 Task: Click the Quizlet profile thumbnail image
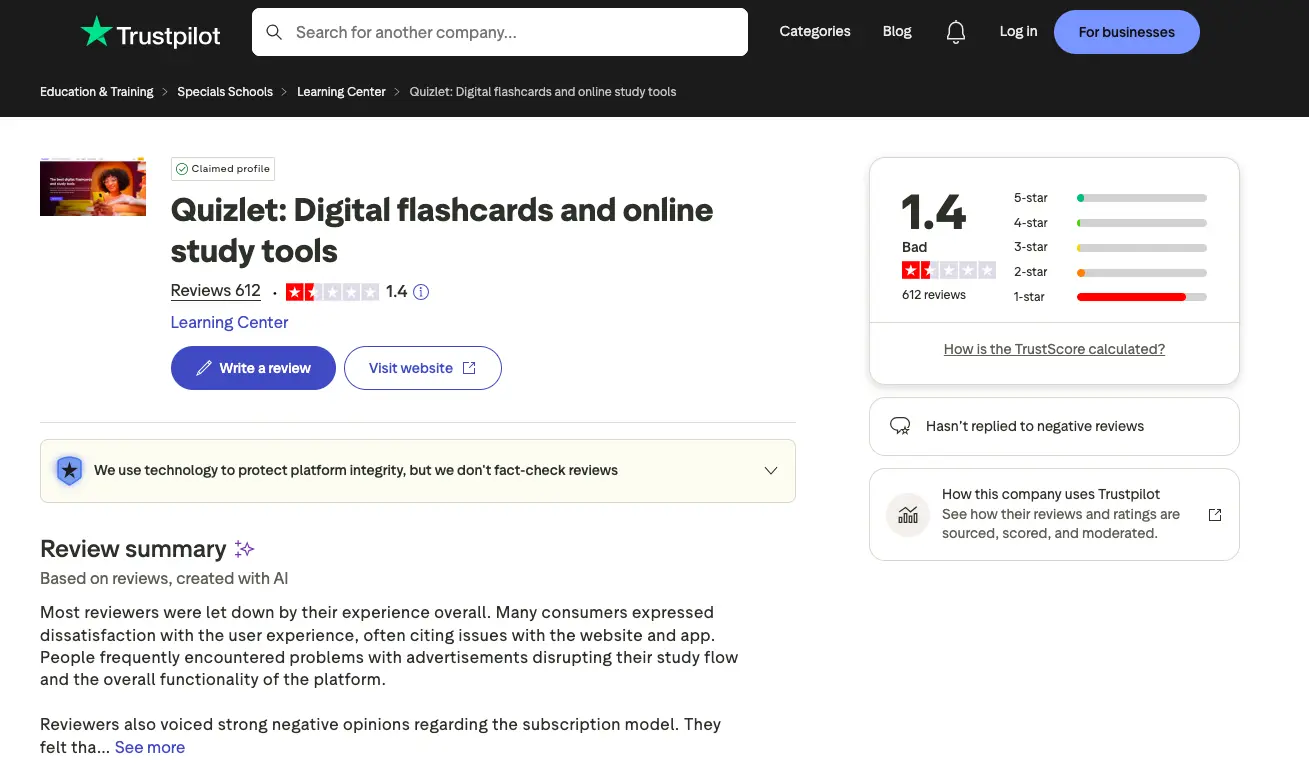pos(92,186)
